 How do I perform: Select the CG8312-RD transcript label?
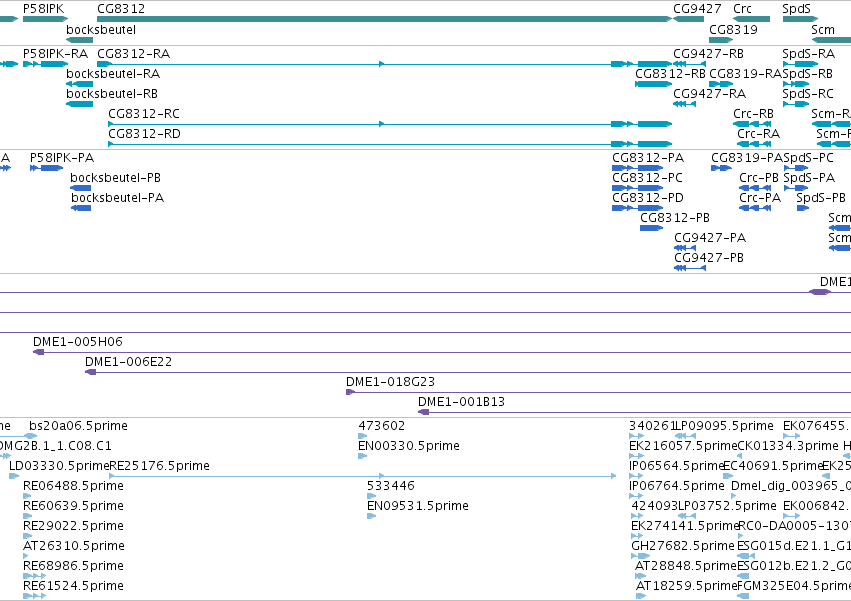pyautogui.click(x=144, y=134)
